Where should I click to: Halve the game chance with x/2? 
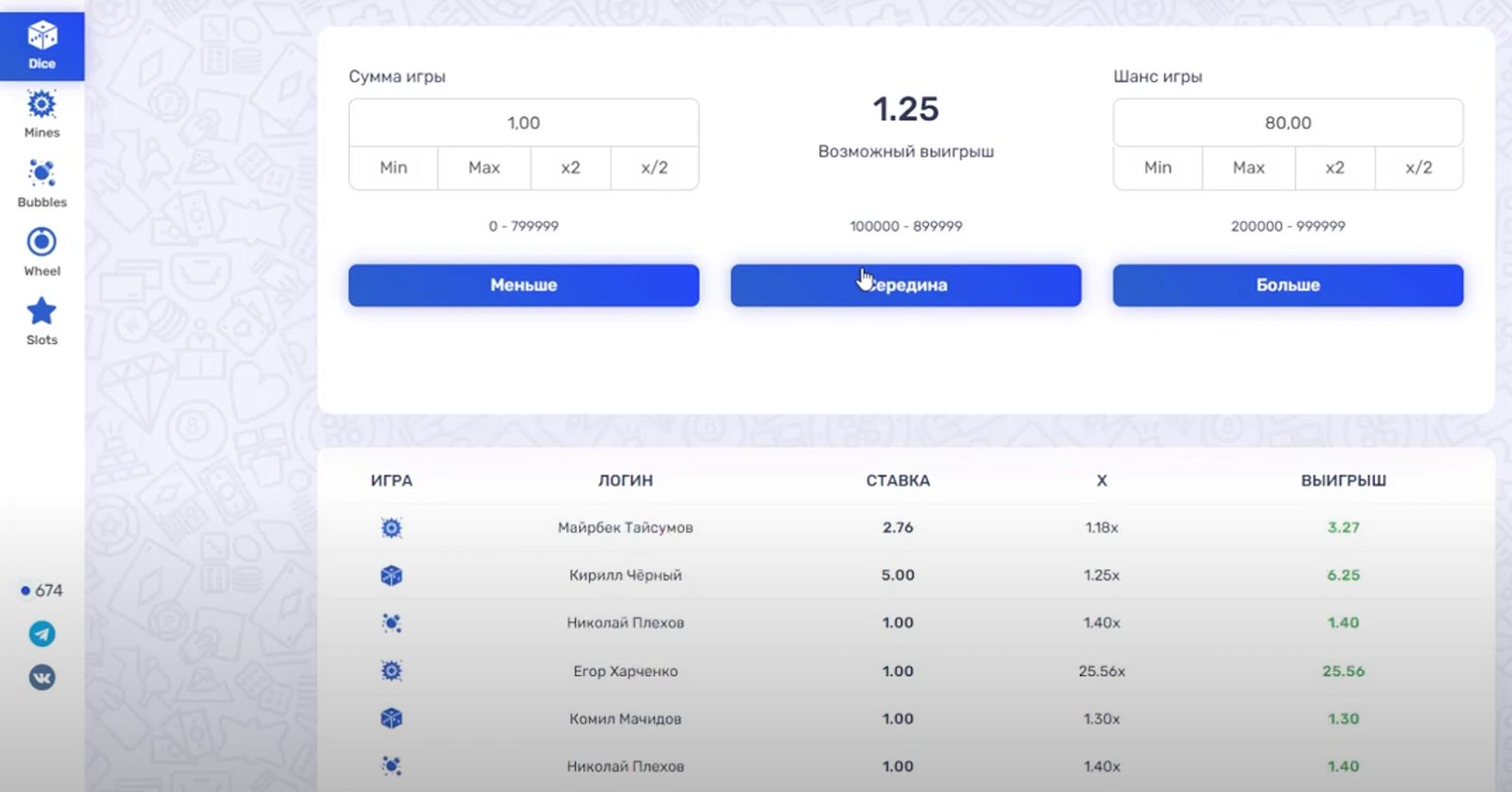[1418, 168]
